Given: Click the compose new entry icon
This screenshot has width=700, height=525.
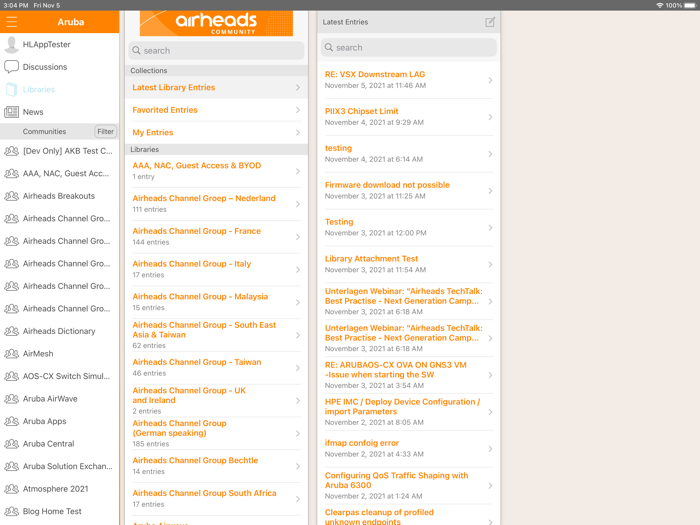Looking at the screenshot, I should click(x=490, y=22).
